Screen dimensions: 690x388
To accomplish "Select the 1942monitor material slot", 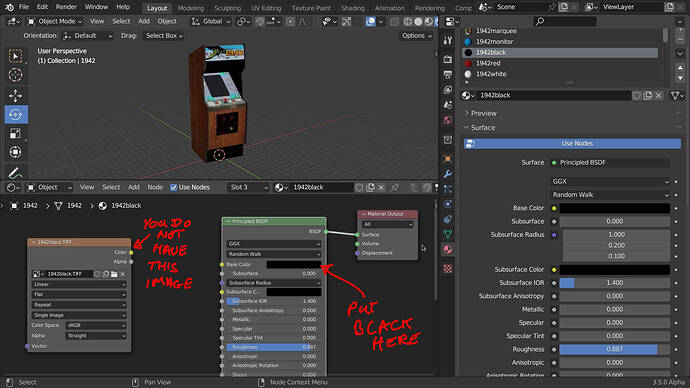I will pos(560,42).
